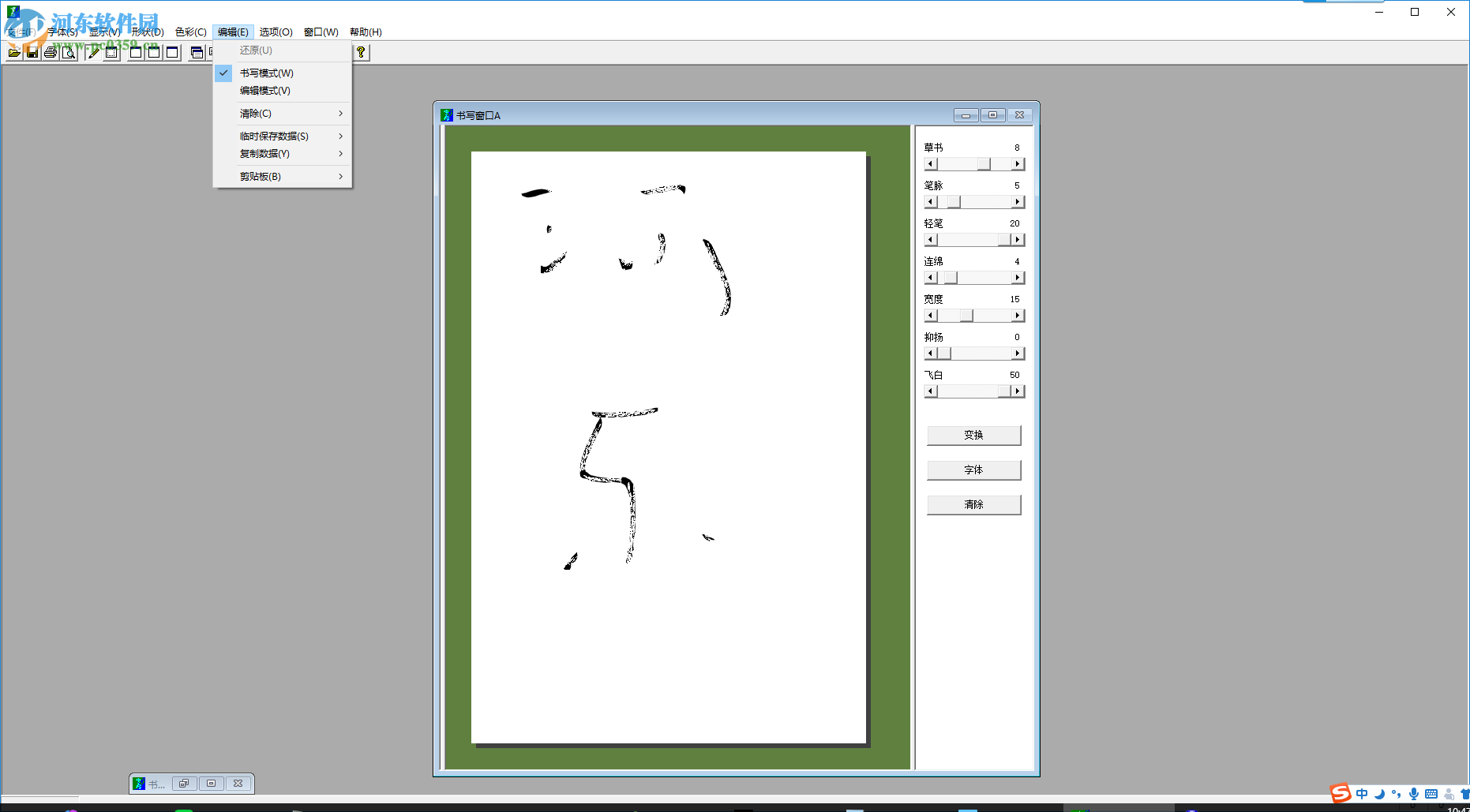
Task: Toggle the Chinese/English 中 input indicator
Action: pos(1362,794)
